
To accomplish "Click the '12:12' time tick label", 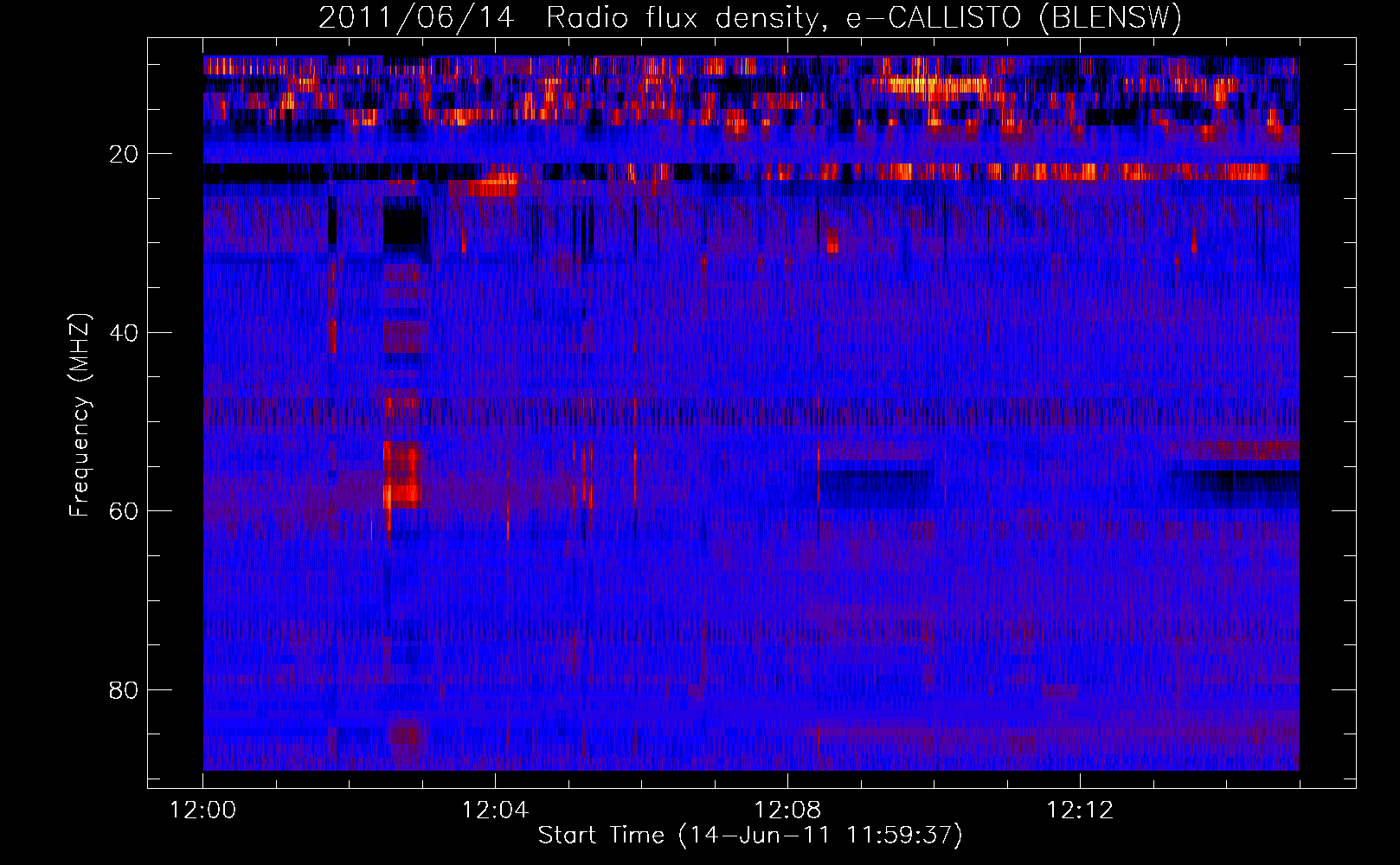I will click(x=1080, y=811).
